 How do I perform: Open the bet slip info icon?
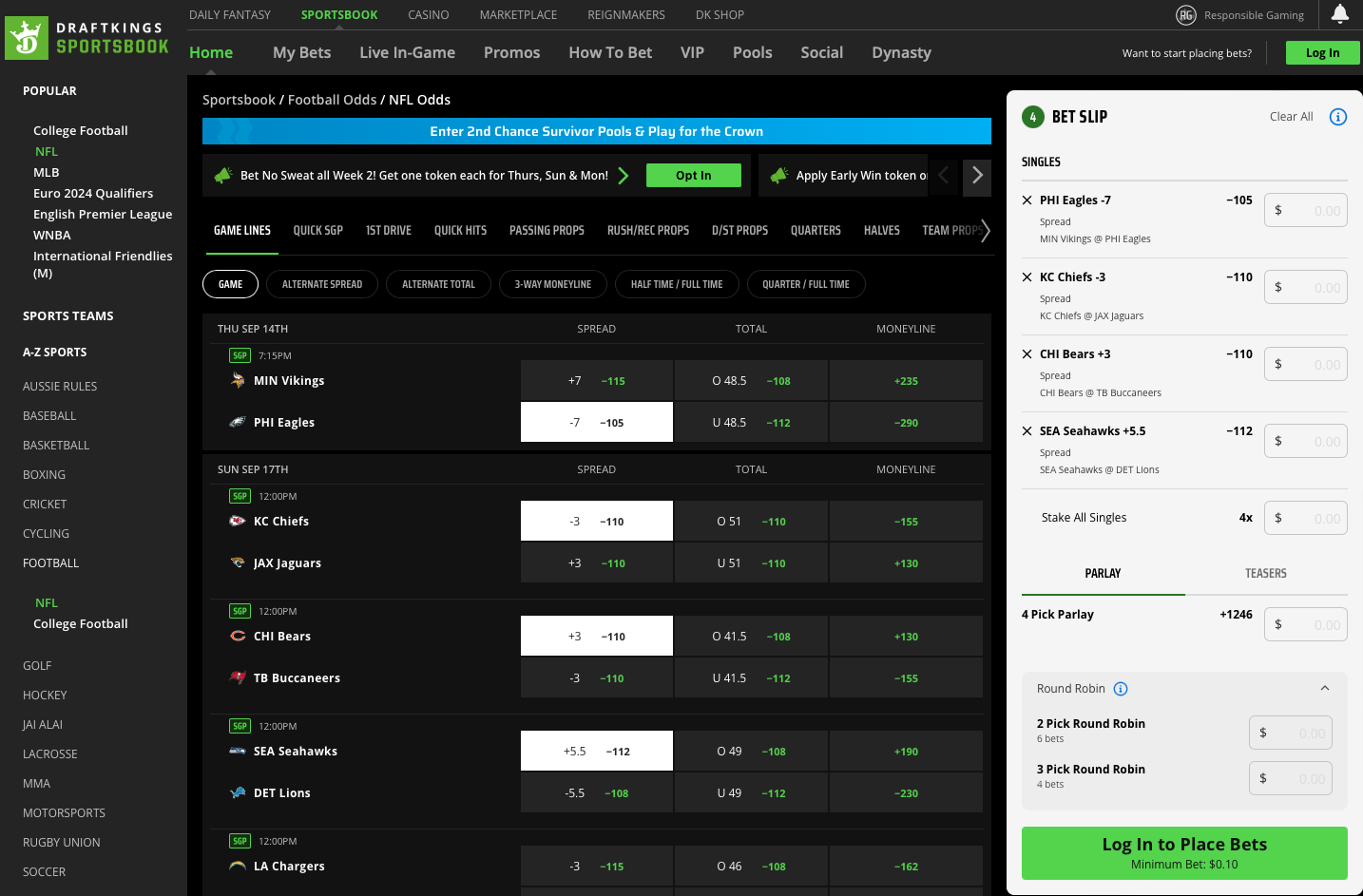tap(1338, 117)
